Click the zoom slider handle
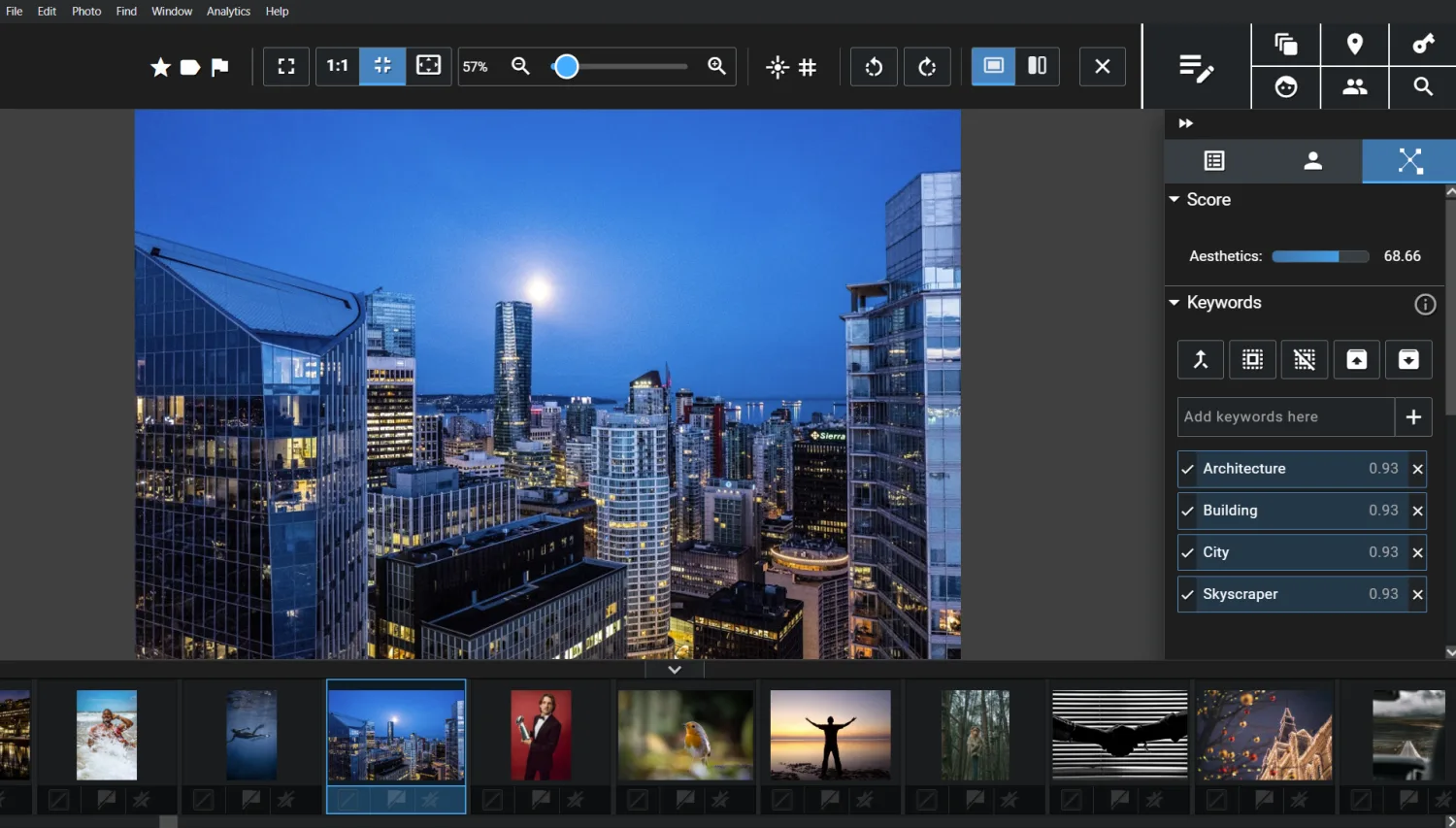The height and width of the screenshot is (828, 1456). click(567, 66)
